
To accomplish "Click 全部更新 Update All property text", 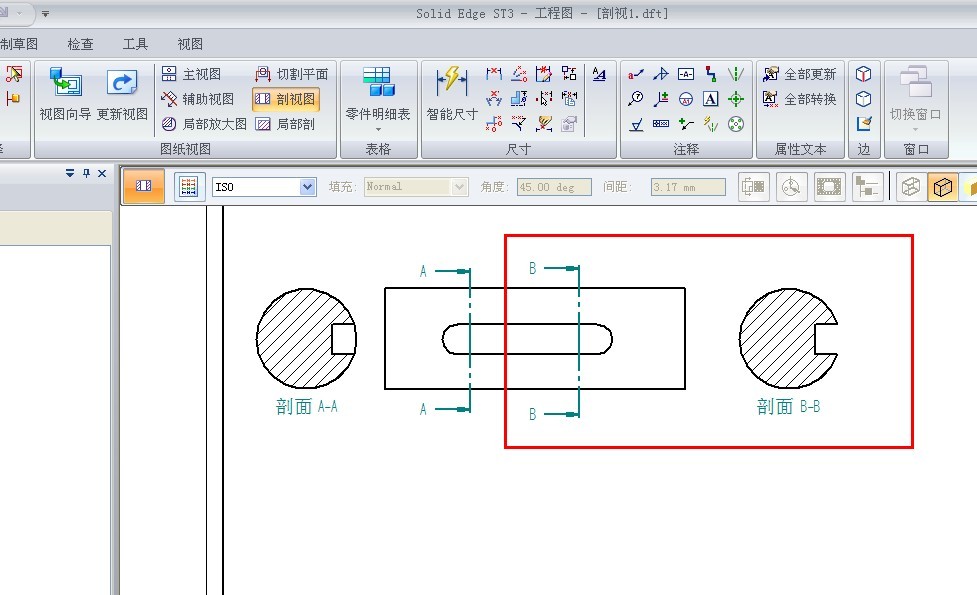I will [x=799, y=74].
